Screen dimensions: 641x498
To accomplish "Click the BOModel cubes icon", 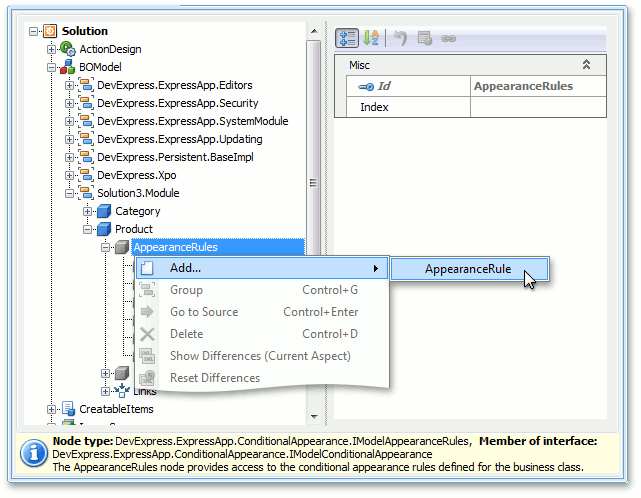I will [67, 67].
